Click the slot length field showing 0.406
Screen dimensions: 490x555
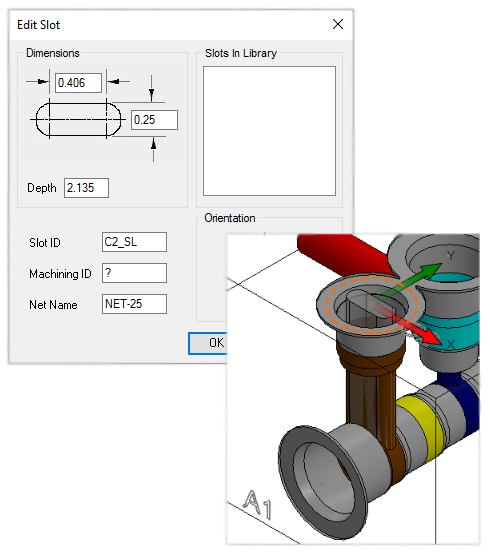point(78,83)
